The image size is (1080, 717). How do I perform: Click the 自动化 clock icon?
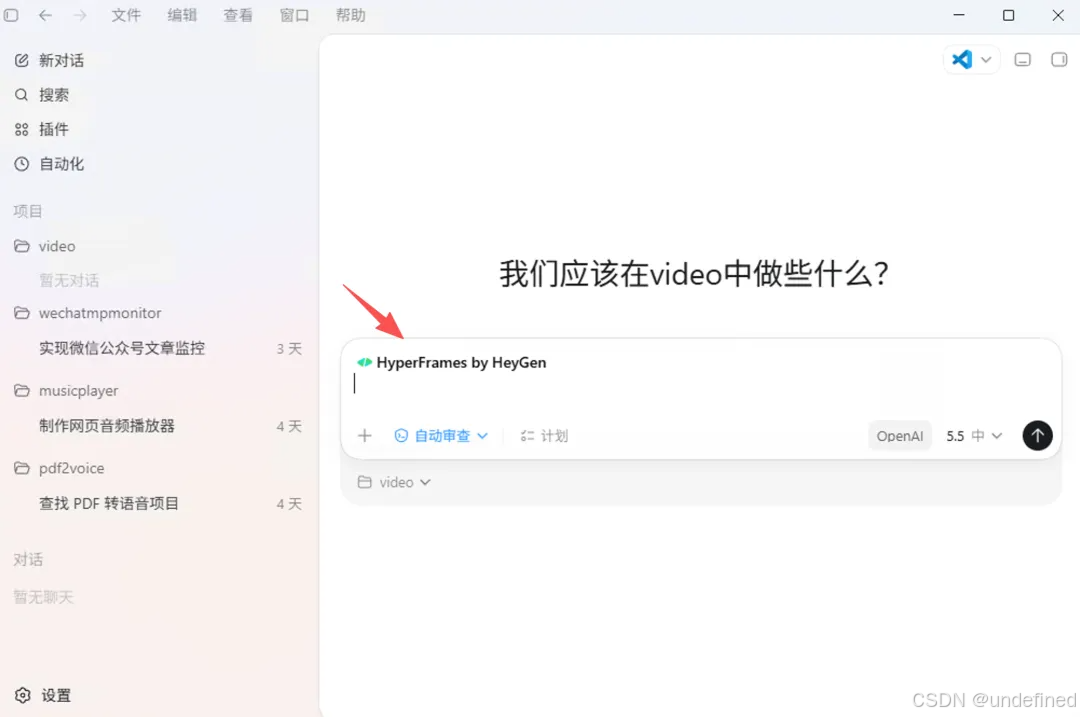pos(22,164)
